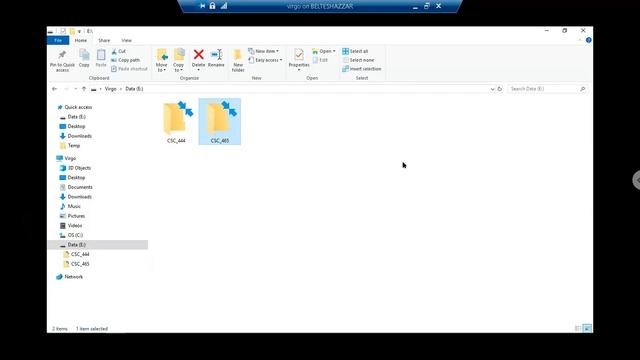Open OS (C:) drive in sidebar
The width and height of the screenshot is (640, 360).
[x=75, y=235]
